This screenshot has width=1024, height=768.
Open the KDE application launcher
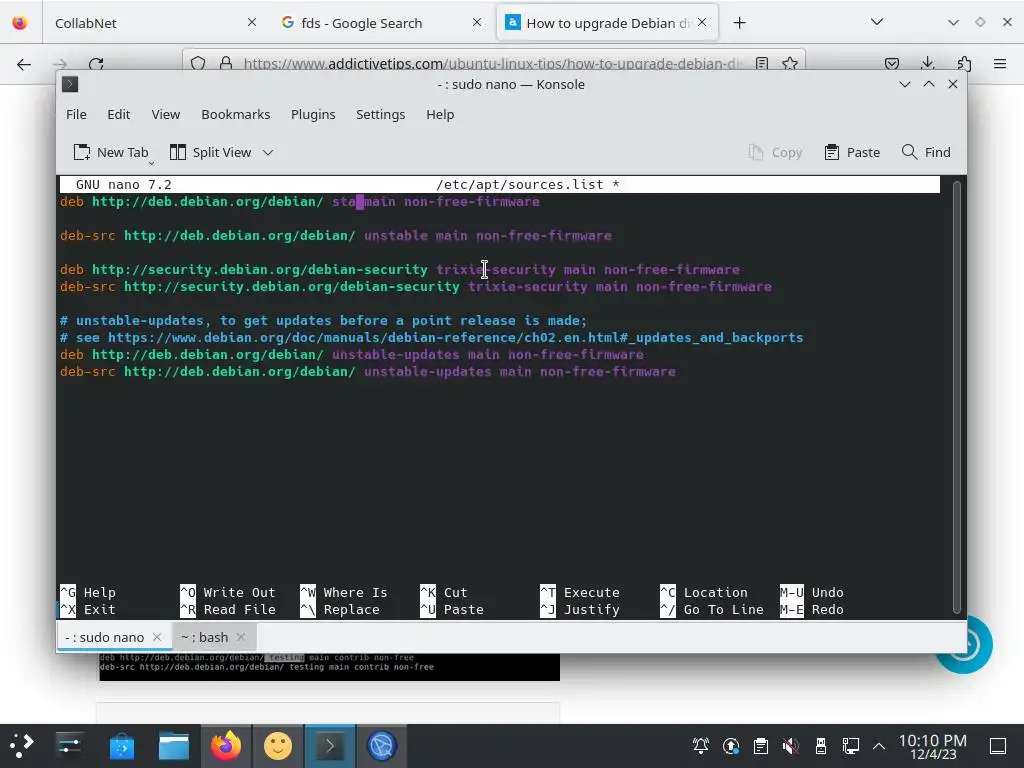(x=21, y=745)
